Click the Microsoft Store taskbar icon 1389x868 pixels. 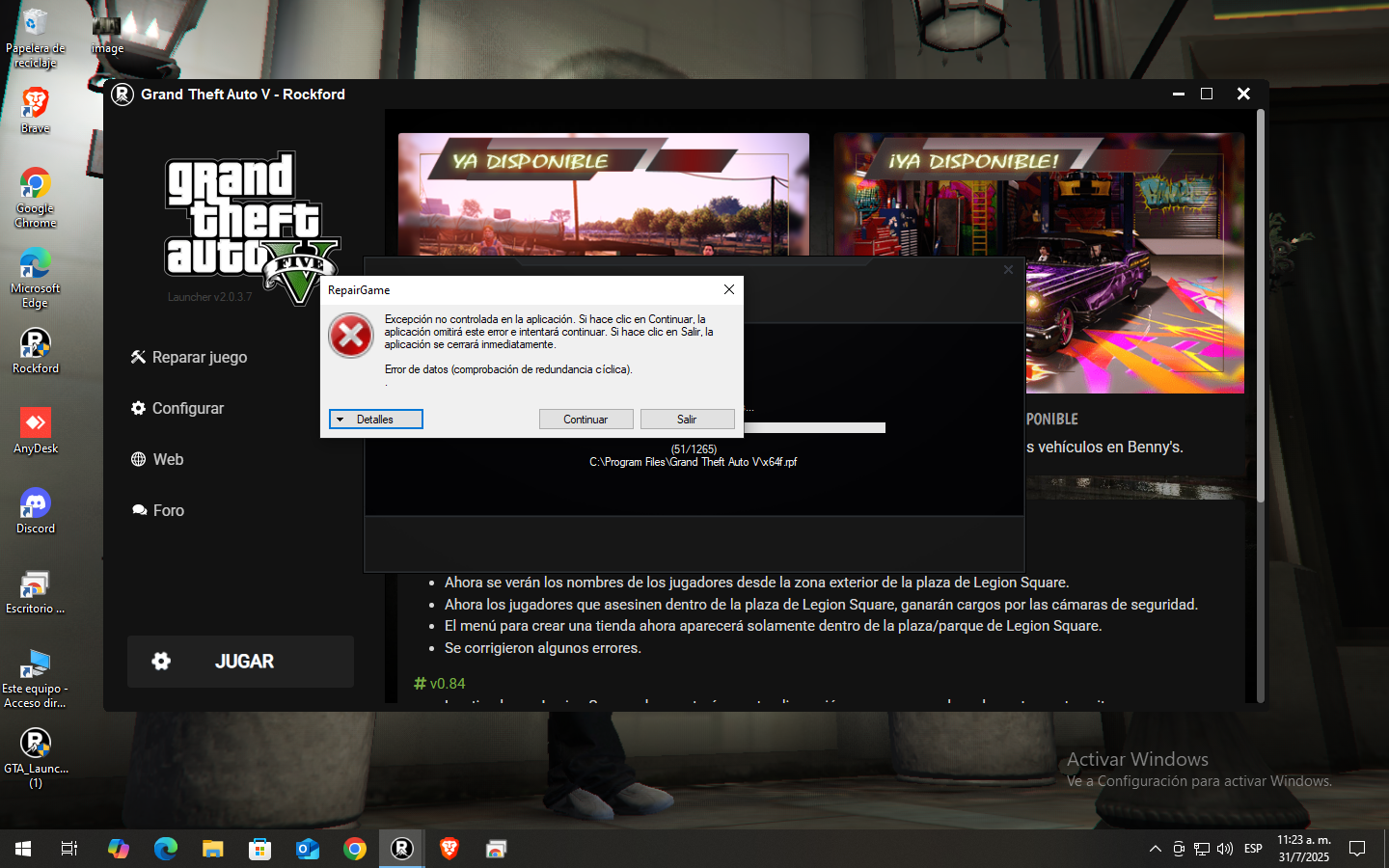tap(259, 849)
